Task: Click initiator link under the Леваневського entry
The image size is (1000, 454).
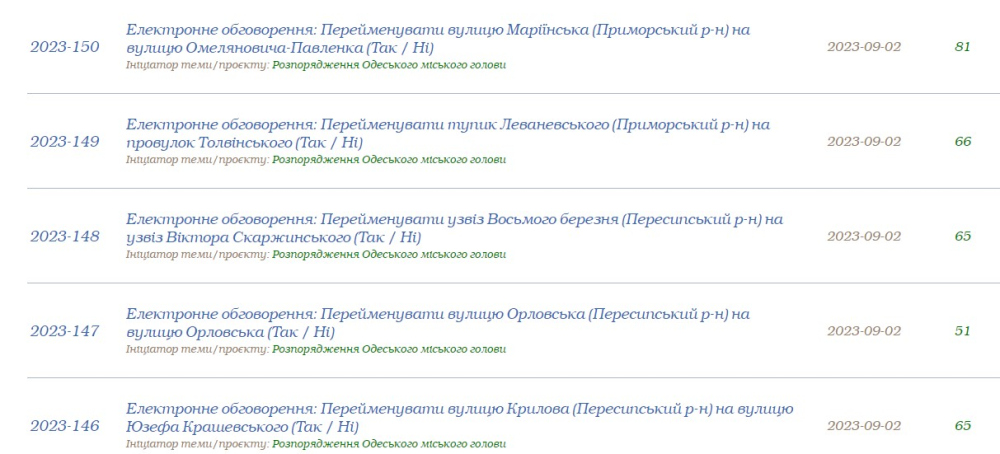Action: [x=389, y=160]
